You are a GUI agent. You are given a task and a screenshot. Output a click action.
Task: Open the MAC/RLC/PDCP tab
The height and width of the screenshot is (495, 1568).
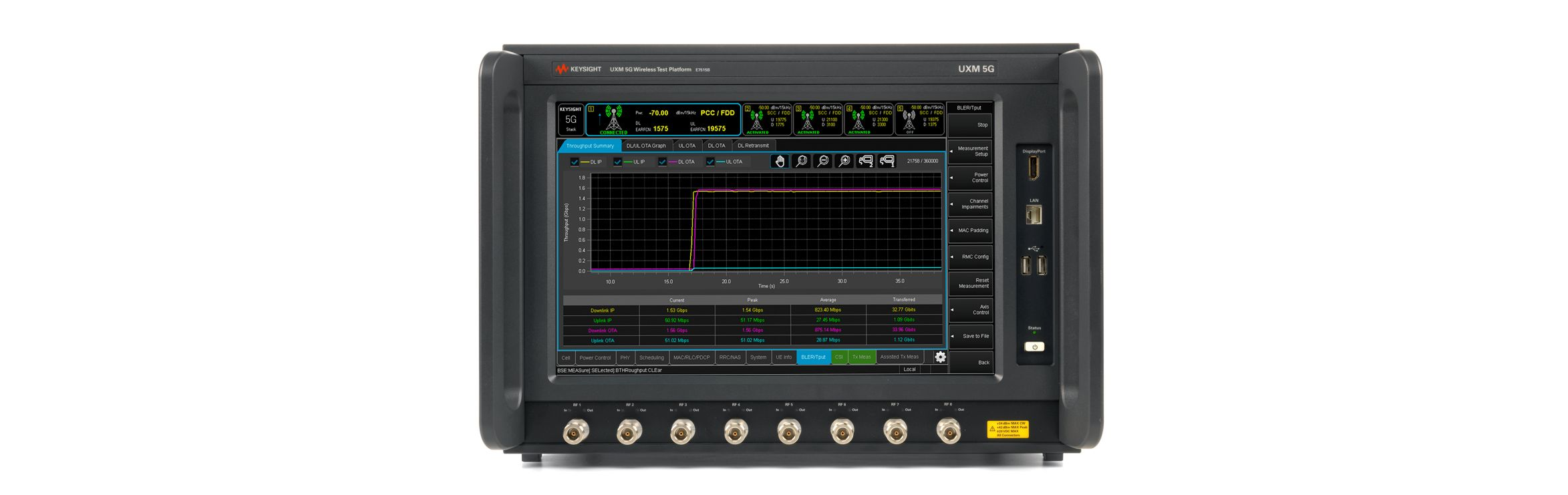tap(691, 357)
